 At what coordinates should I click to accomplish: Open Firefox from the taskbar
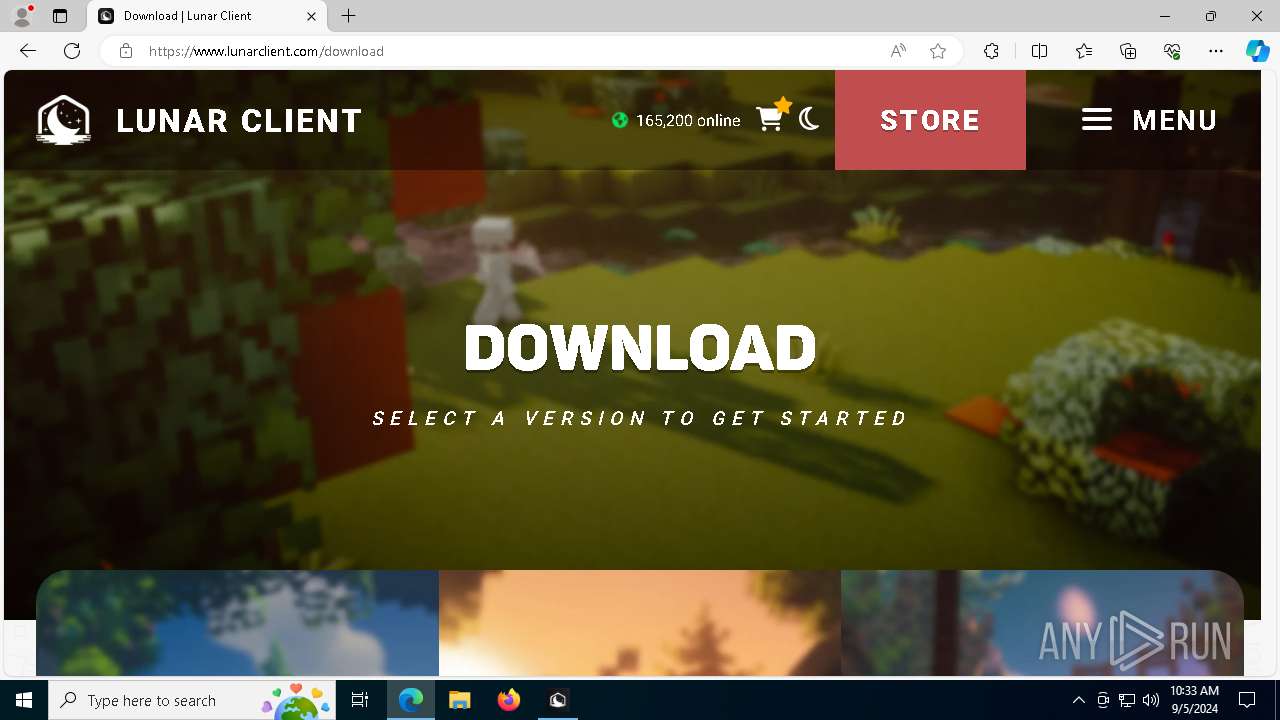pyautogui.click(x=509, y=700)
